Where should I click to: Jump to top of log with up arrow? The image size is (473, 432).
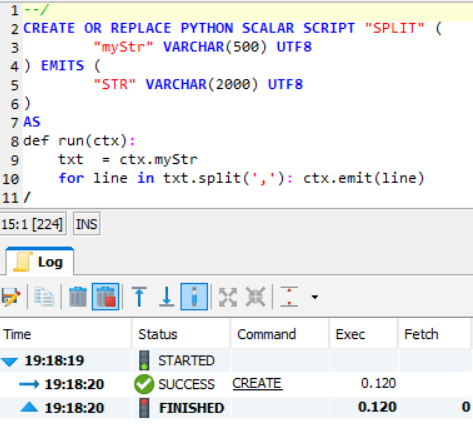[139, 297]
